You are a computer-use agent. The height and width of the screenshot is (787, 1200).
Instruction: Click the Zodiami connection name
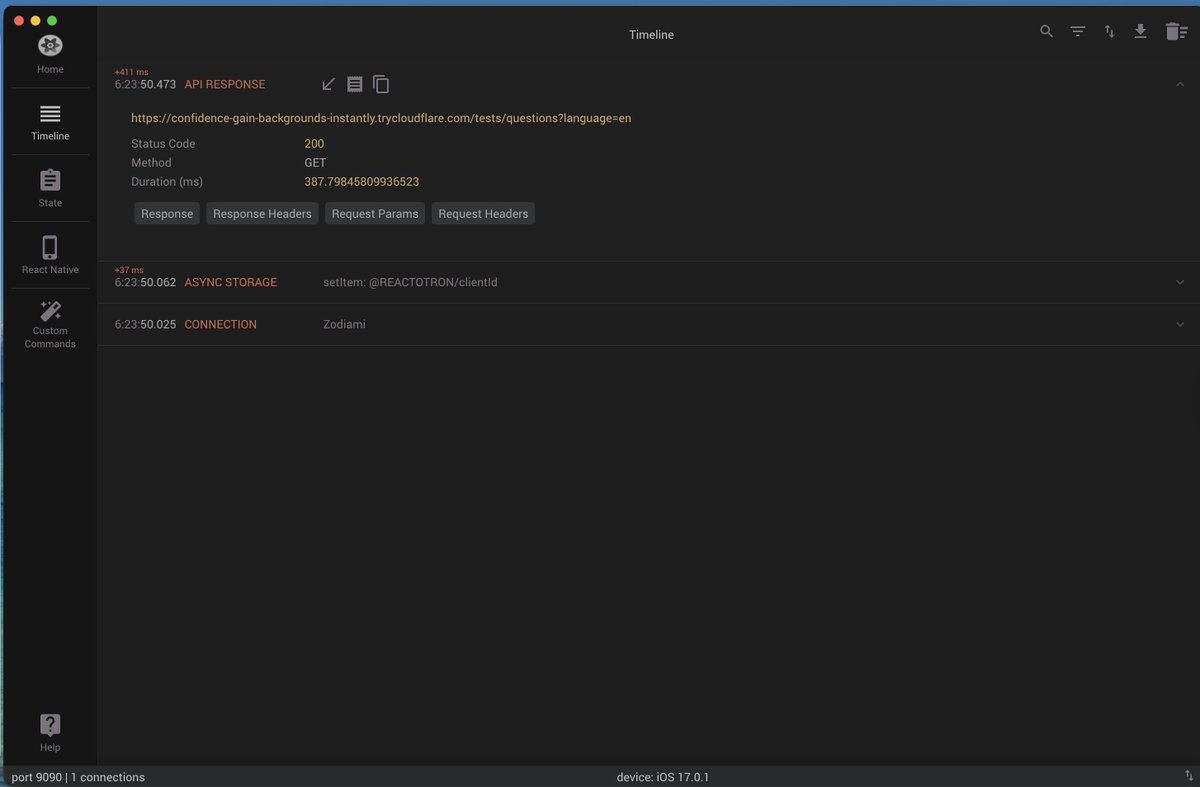coord(344,325)
